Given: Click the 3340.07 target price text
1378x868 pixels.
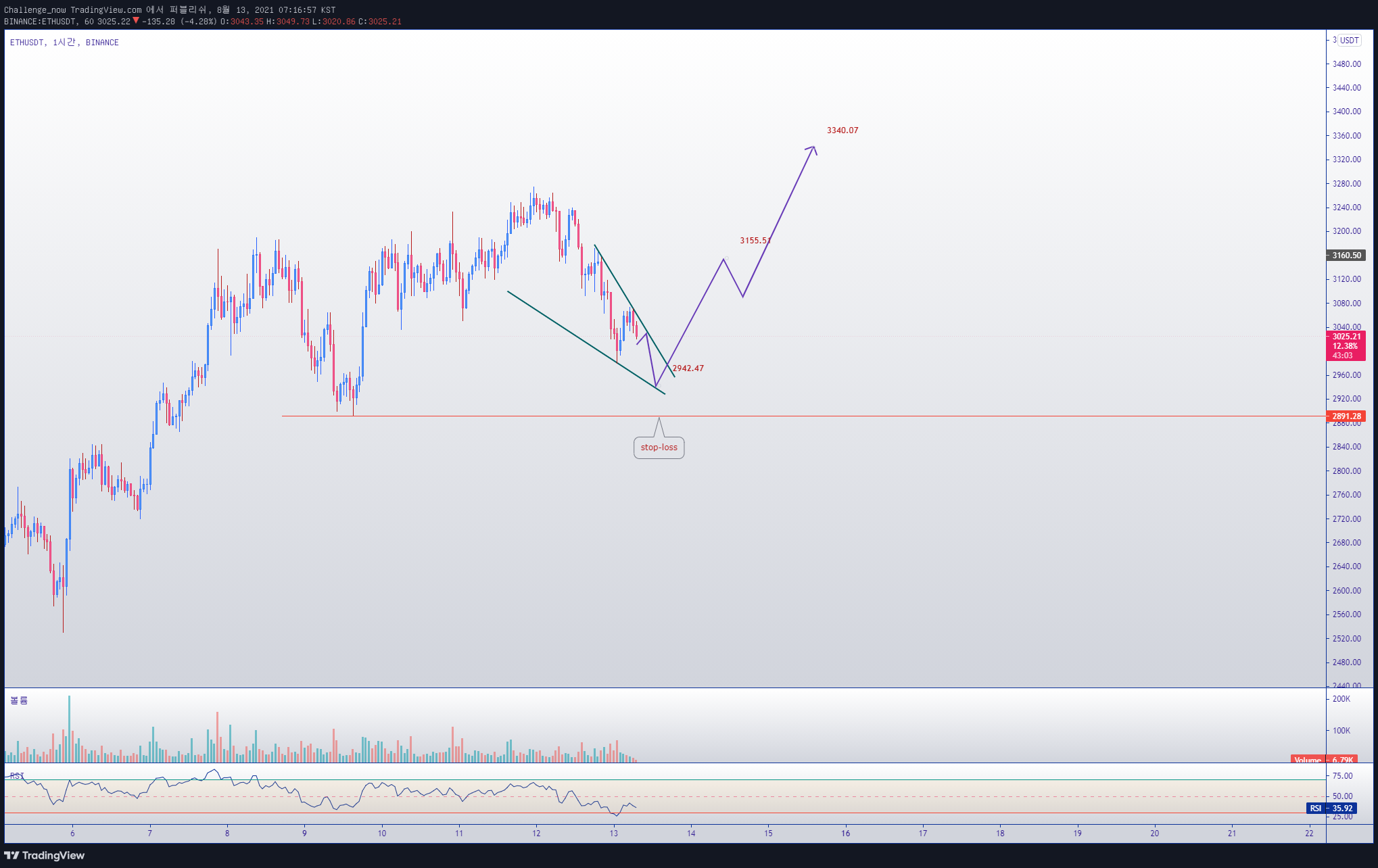Looking at the screenshot, I should 842,130.
